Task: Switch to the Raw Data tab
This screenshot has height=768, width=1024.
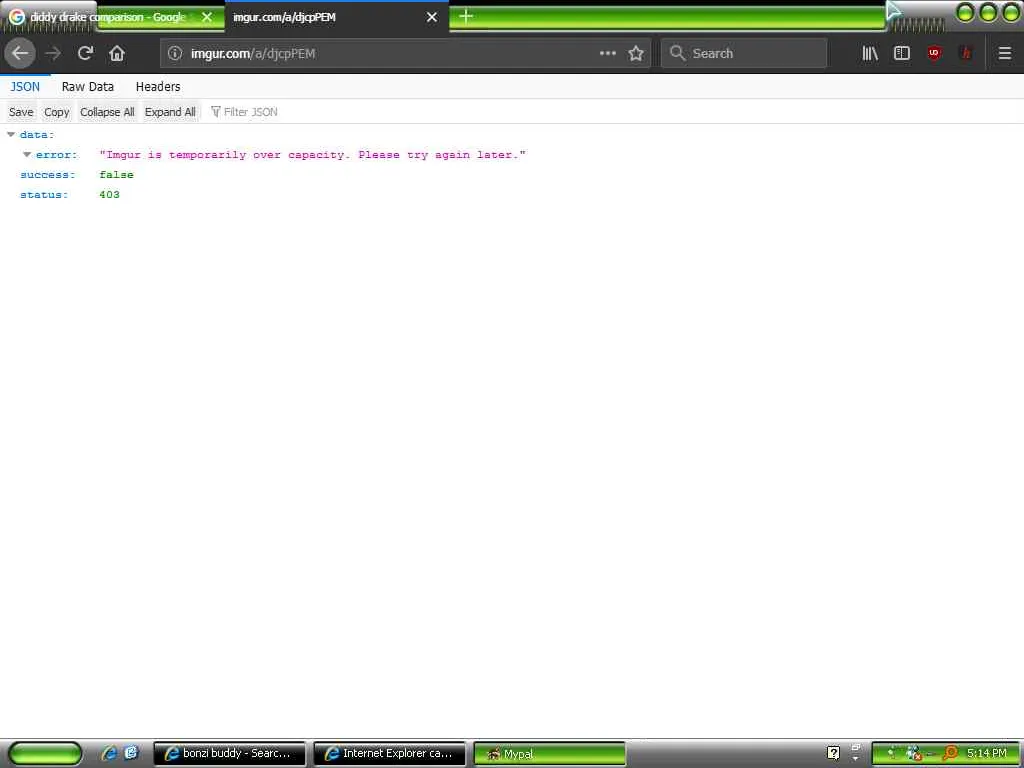Action: tap(88, 86)
